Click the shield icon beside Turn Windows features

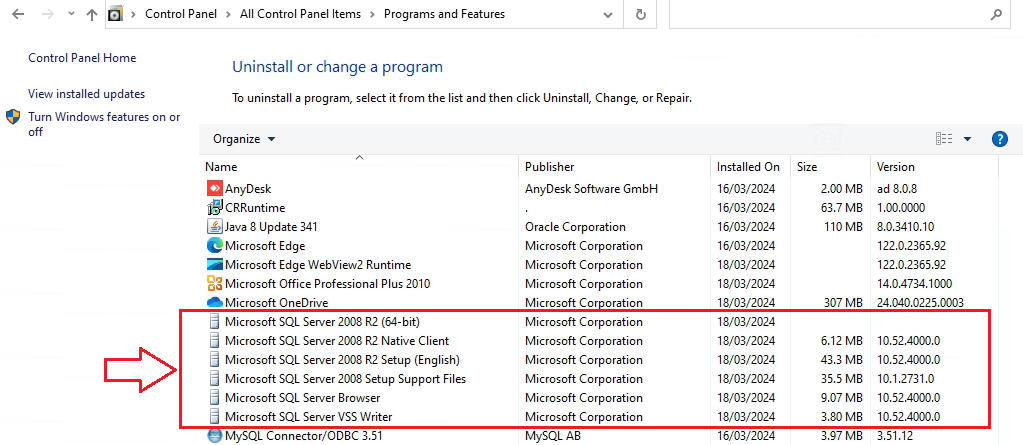(13, 117)
